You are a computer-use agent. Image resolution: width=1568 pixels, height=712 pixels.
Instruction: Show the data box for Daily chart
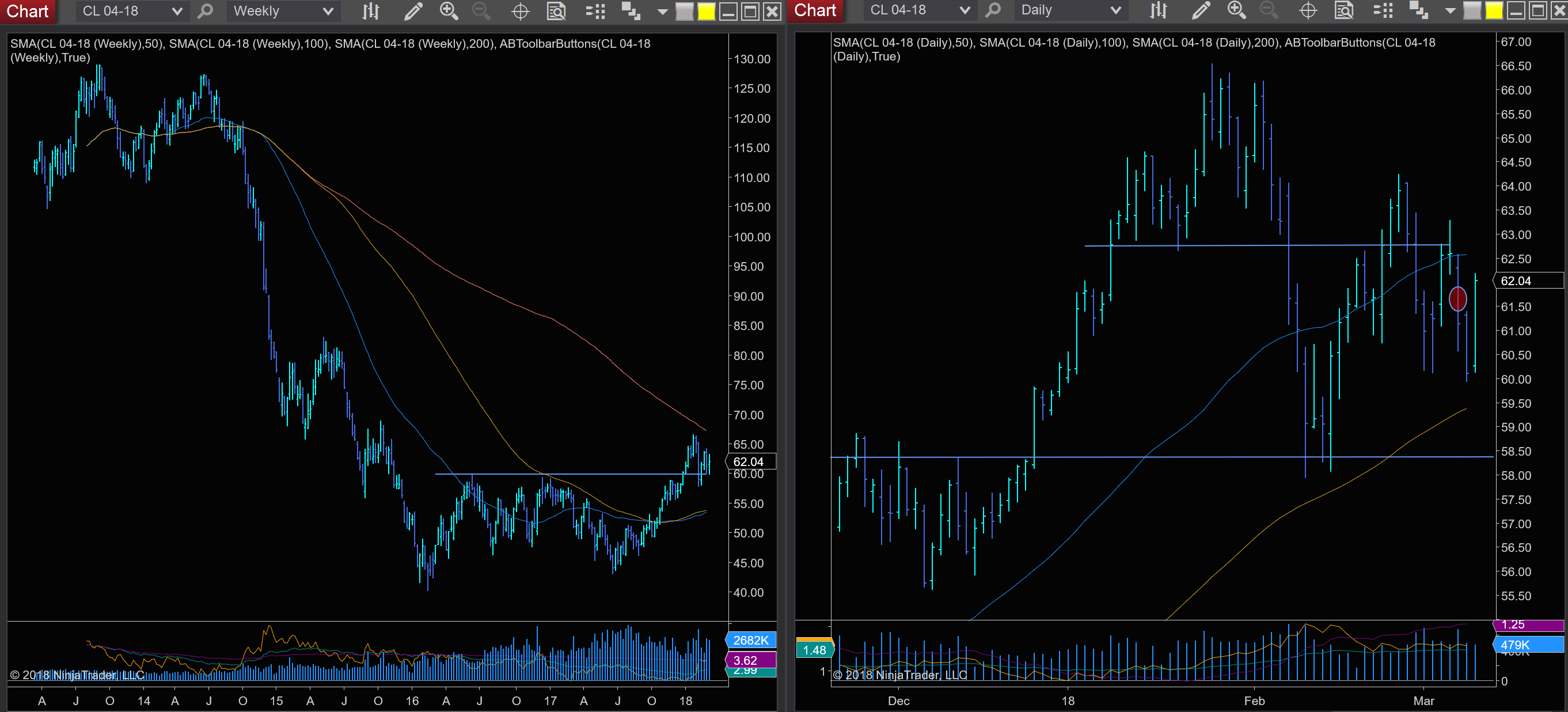tap(1344, 10)
